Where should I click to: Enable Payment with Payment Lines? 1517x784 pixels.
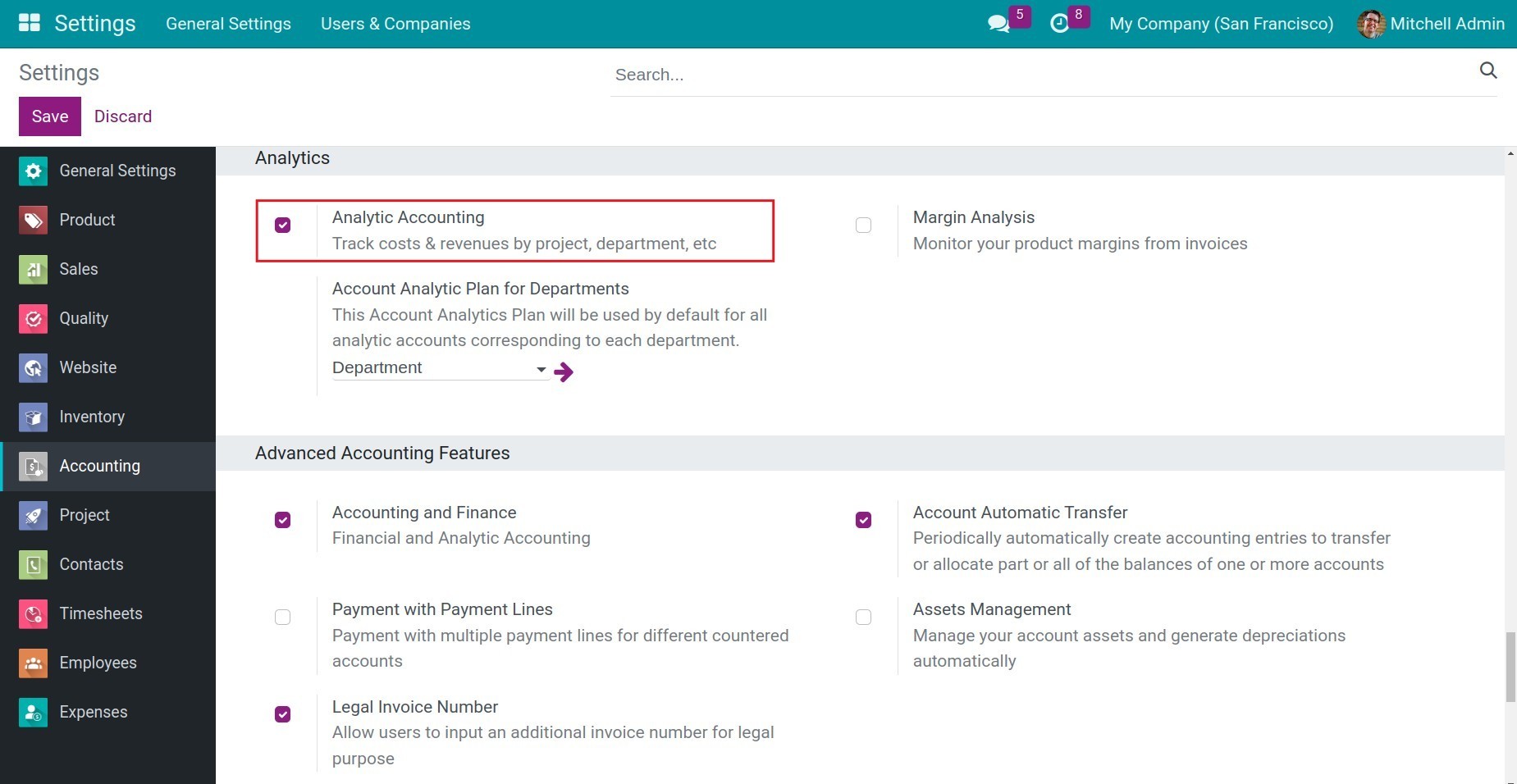282,617
